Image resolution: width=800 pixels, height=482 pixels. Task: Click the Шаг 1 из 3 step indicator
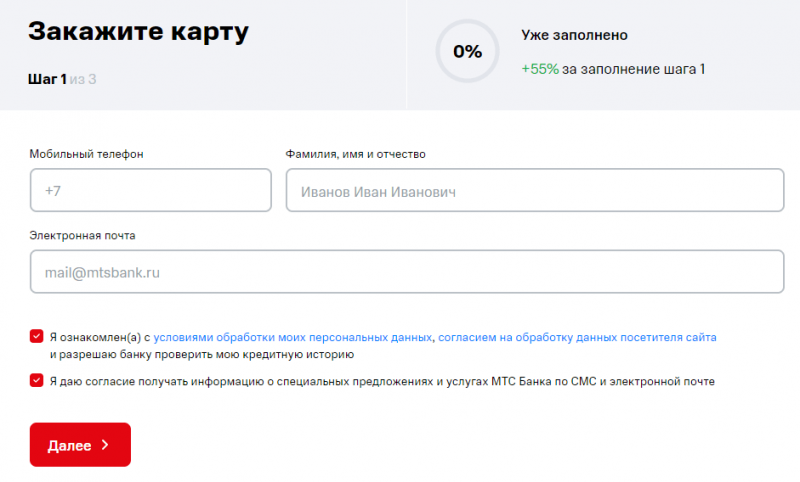62,78
